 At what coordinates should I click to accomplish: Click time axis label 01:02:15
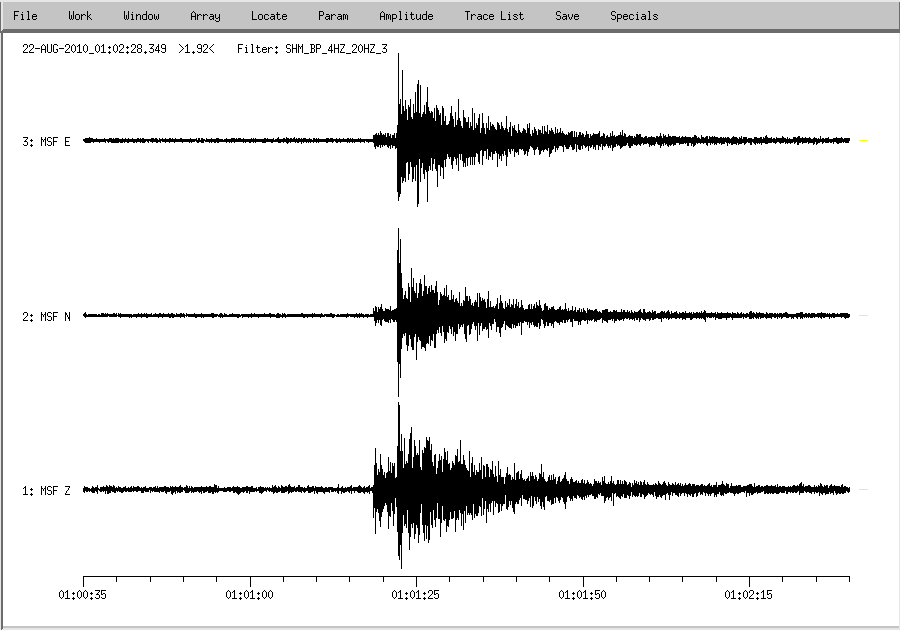click(x=748, y=594)
